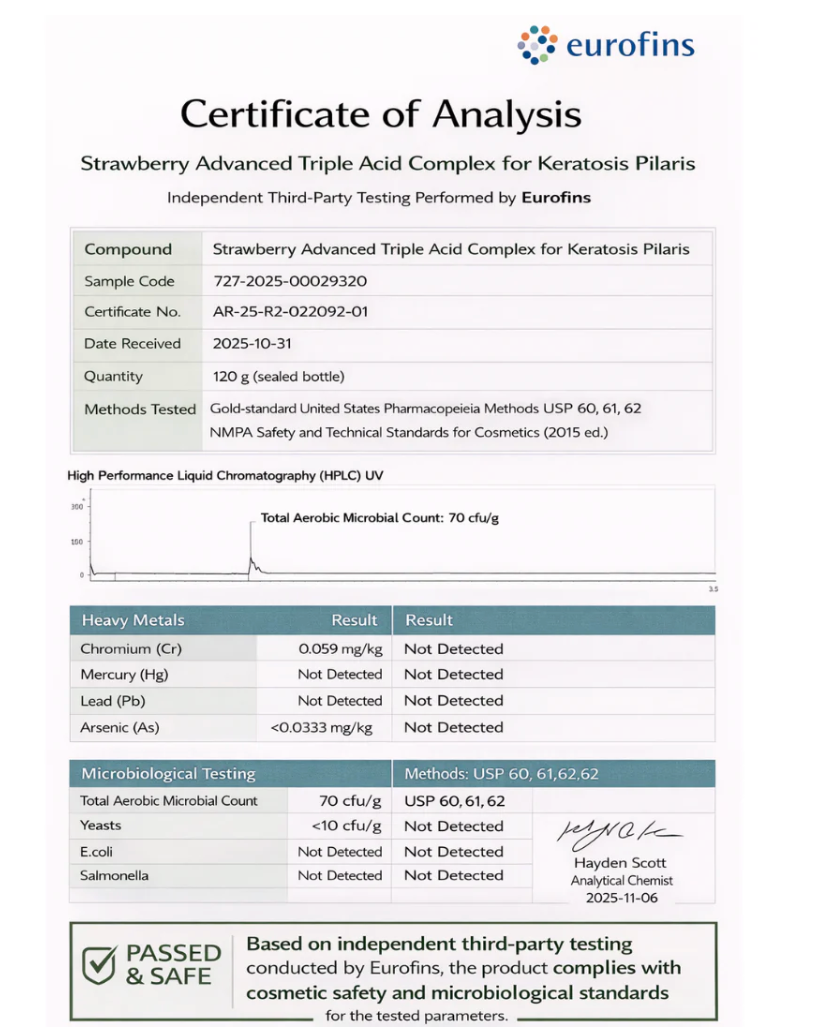The image size is (824, 1030).
Task: Click the Yeasts row label
Action: pyautogui.click(x=101, y=826)
